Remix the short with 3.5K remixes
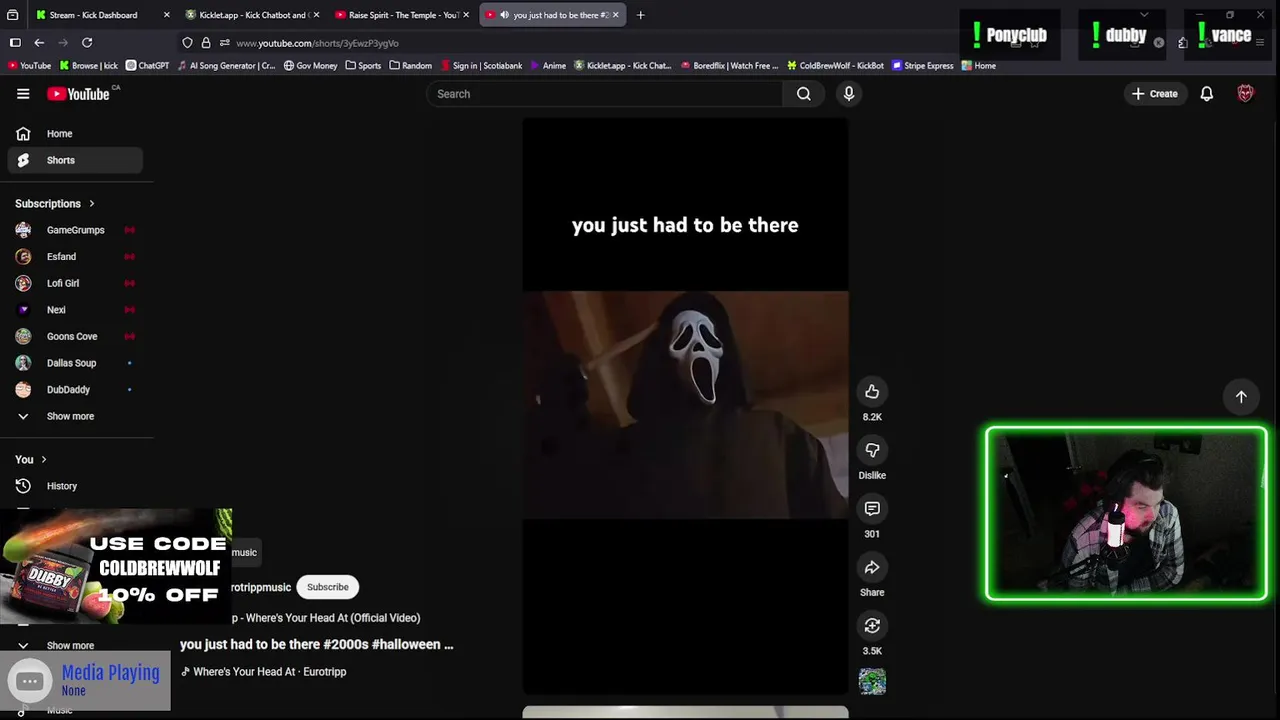1280x720 pixels. 872,626
